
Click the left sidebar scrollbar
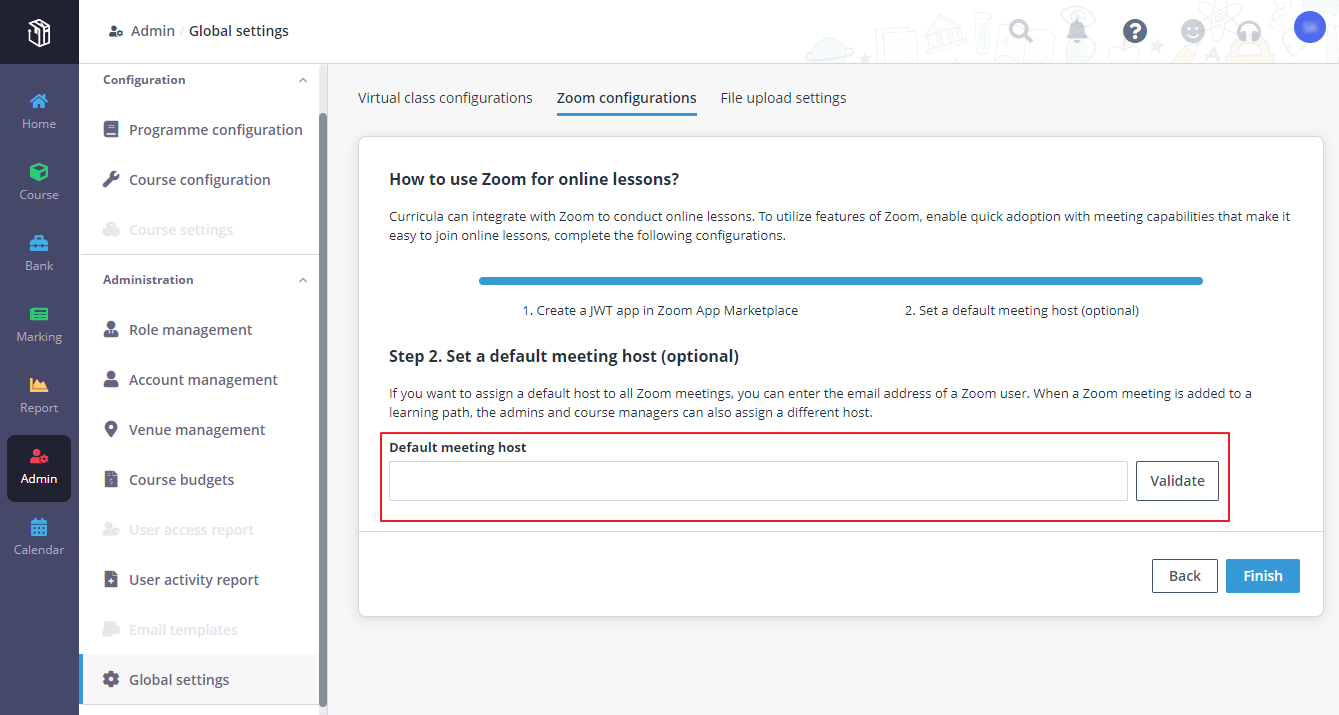(323, 410)
